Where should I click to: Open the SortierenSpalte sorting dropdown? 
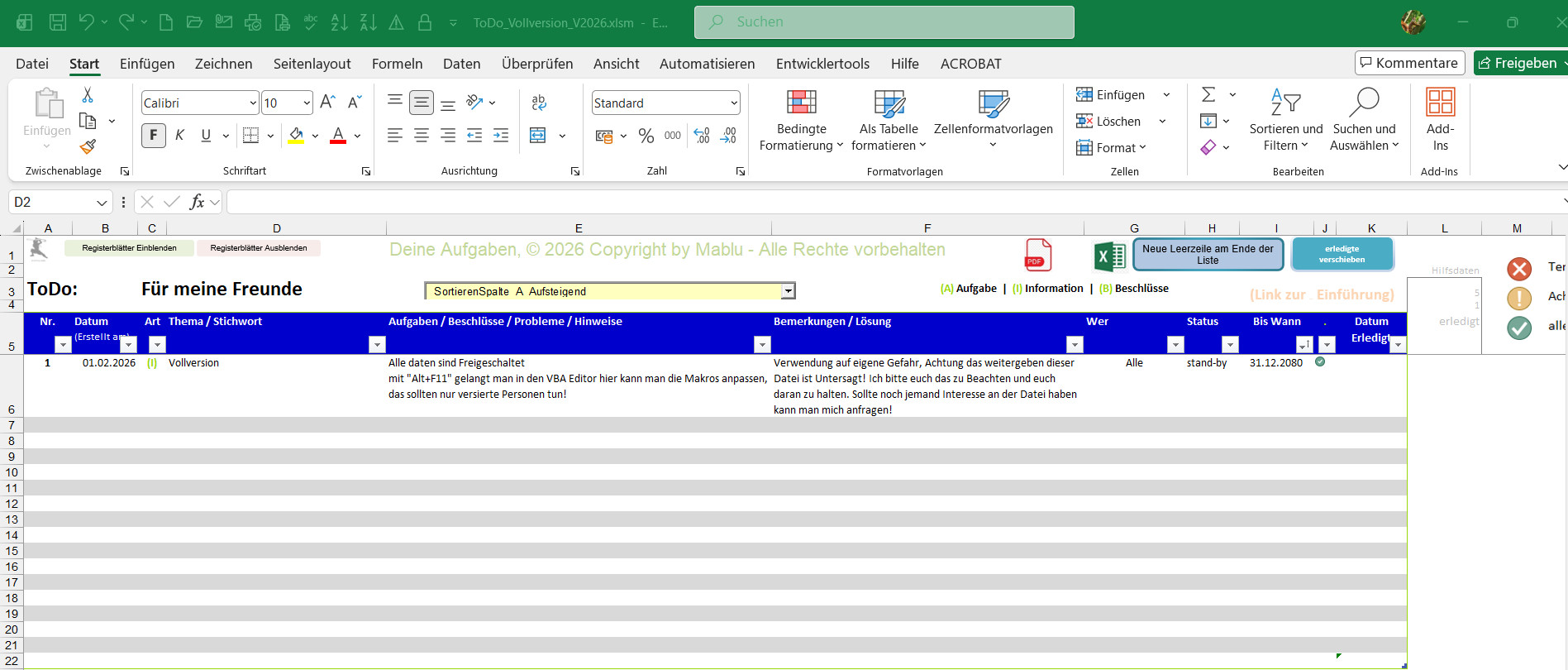tap(788, 291)
